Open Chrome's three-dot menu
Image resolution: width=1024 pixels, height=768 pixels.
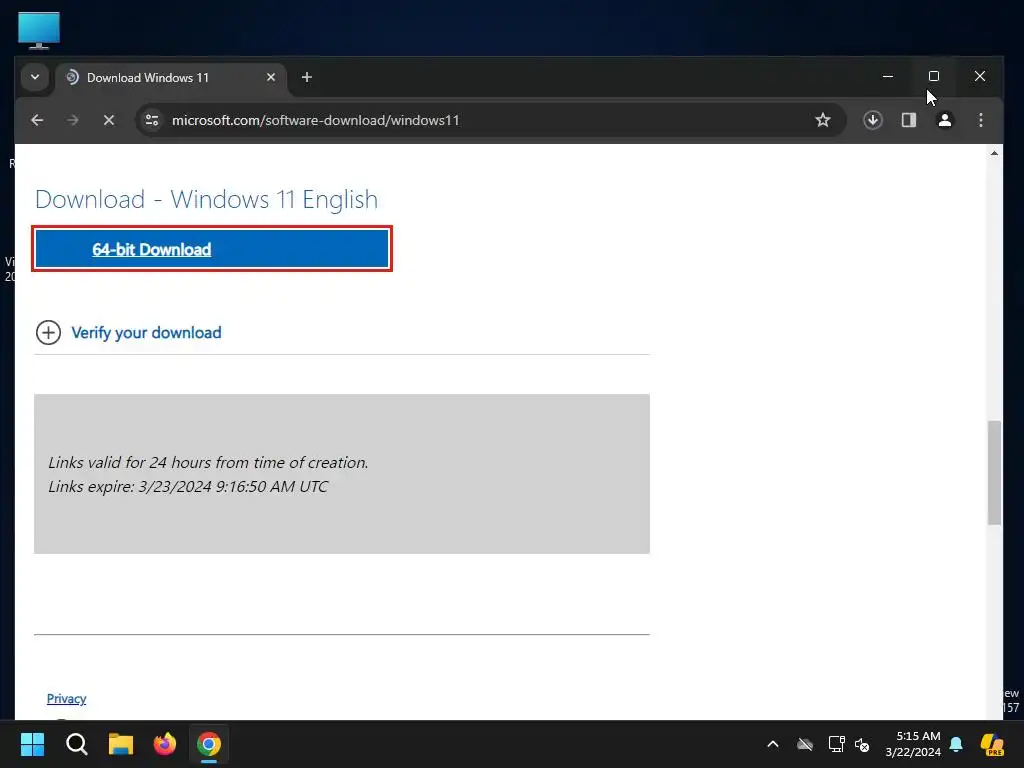980,120
